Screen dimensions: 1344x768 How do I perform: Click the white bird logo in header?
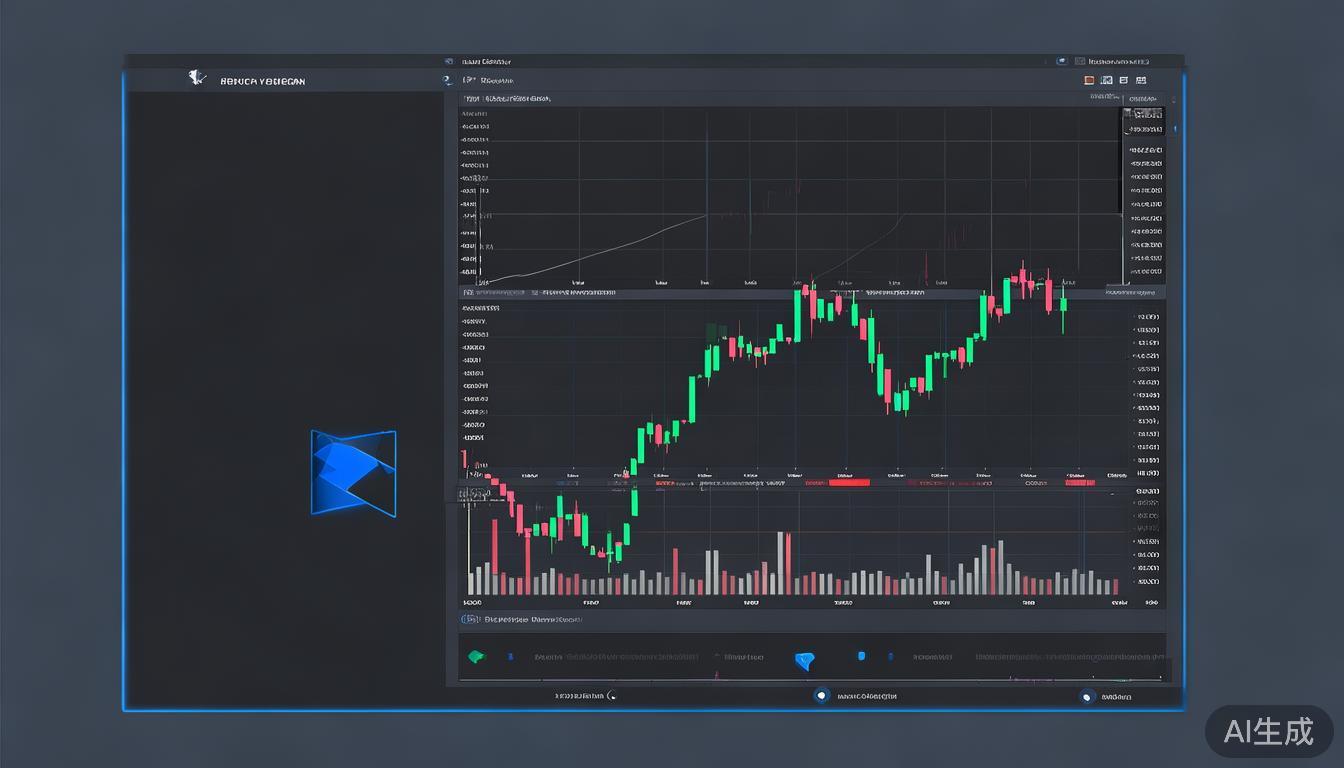[197, 78]
